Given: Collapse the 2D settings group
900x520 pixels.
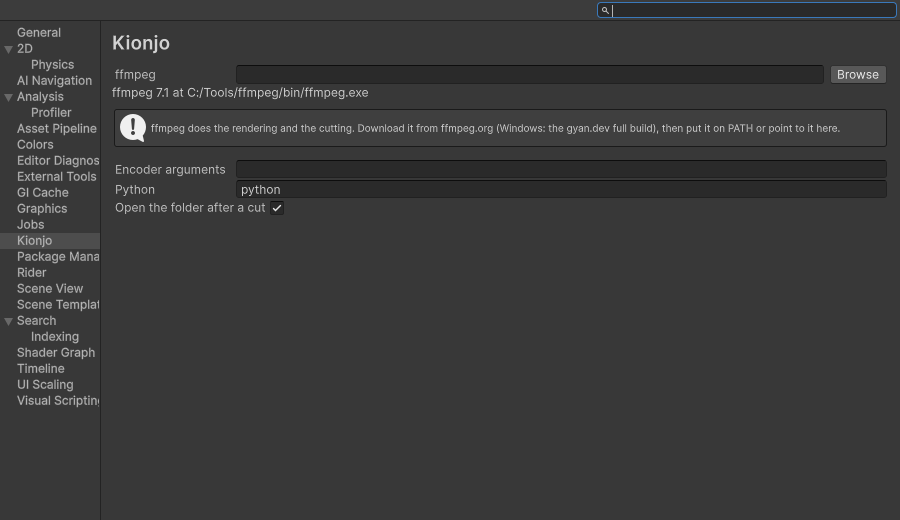Looking at the screenshot, I should point(9,49).
